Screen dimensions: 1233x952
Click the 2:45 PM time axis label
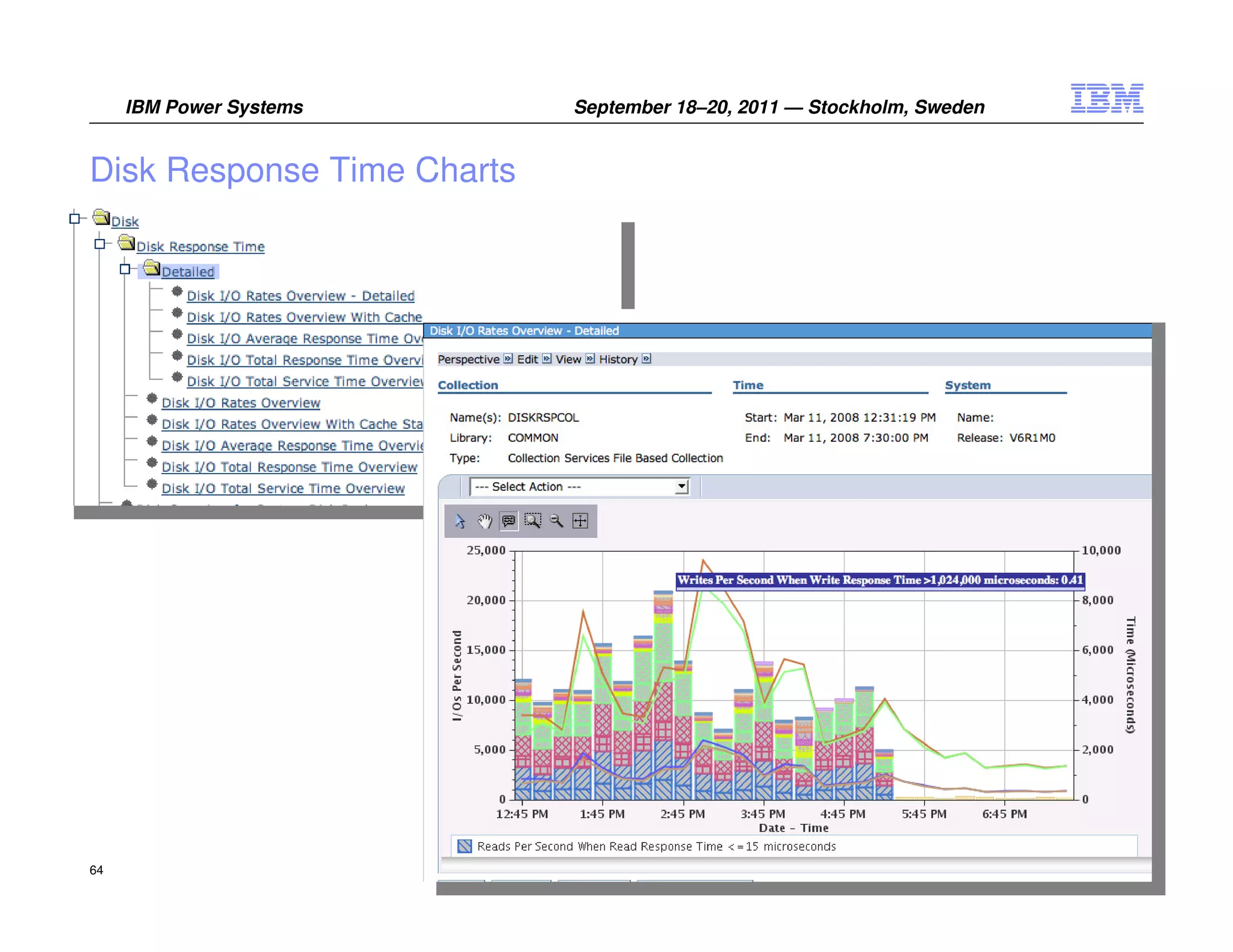(x=683, y=814)
